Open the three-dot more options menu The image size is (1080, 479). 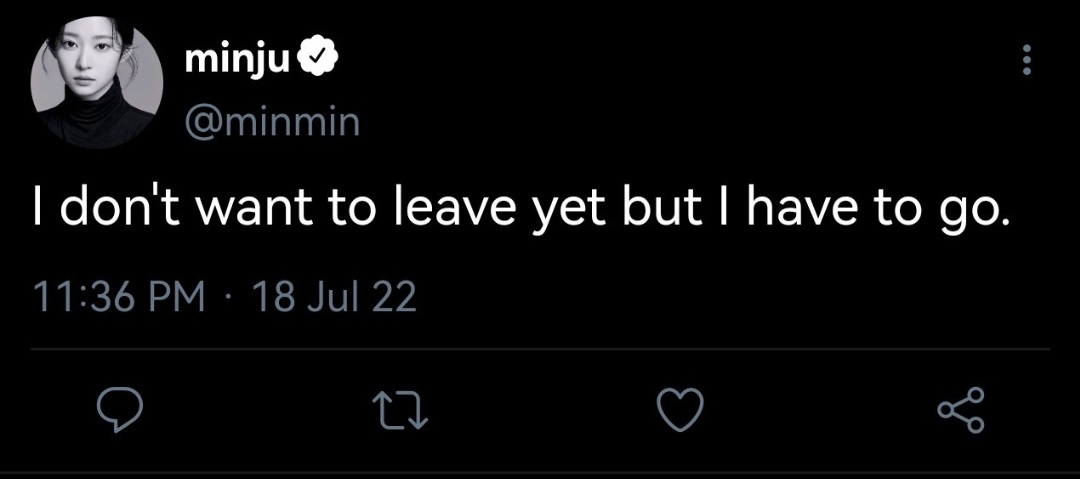[x=1027, y=60]
